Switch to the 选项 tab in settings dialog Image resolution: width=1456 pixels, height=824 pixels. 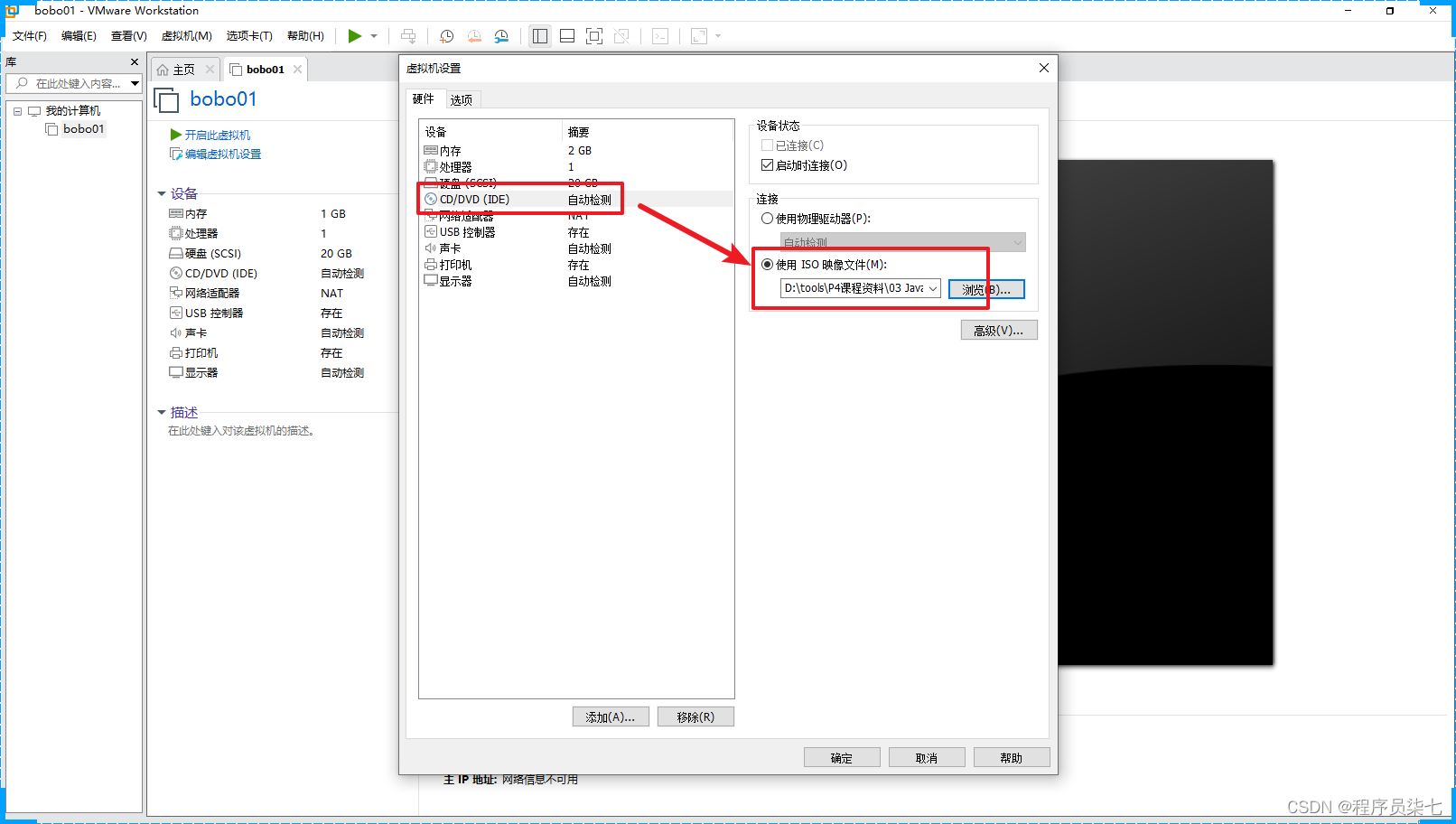(462, 100)
